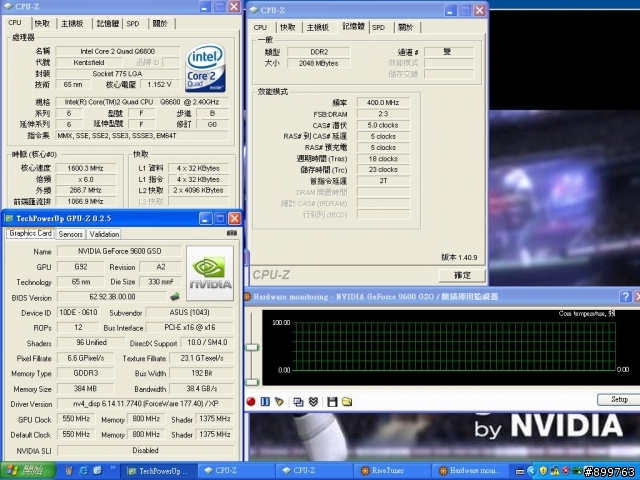Expand quick launch overflow chevron on taskbar
The image size is (640, 480).
[113, 468]
